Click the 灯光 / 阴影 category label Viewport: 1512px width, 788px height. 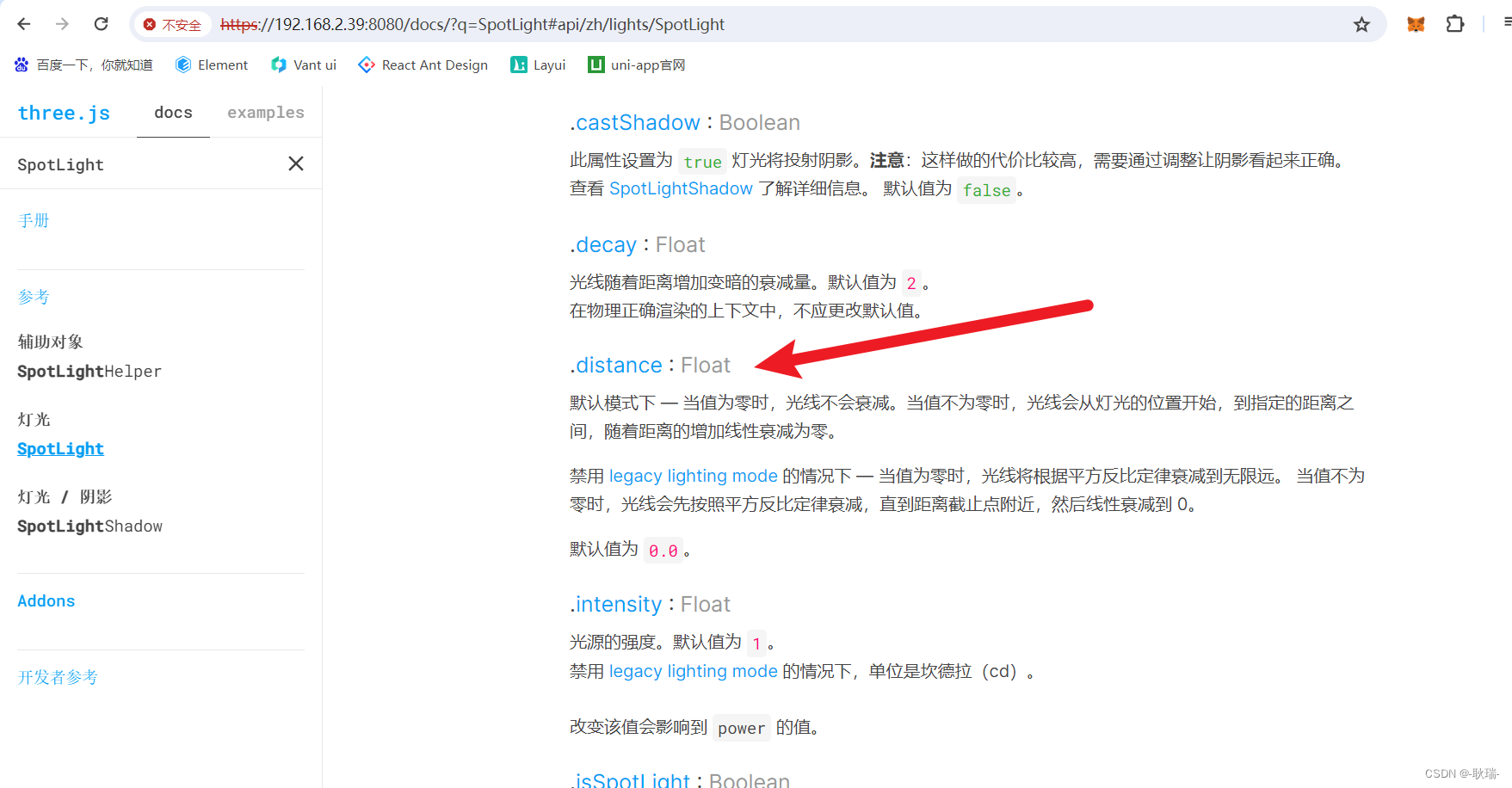tap(65, 497)
